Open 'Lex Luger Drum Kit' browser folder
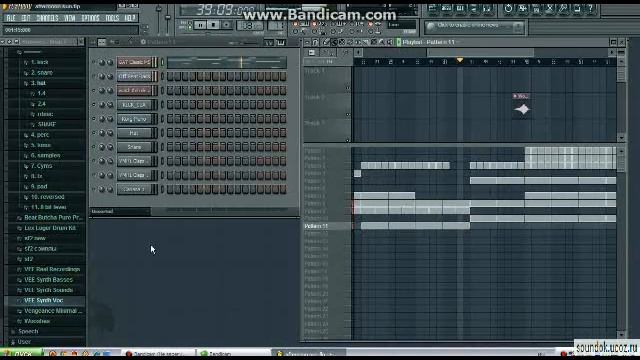Viewport: 640px width, 360px height. click(50, 228)
